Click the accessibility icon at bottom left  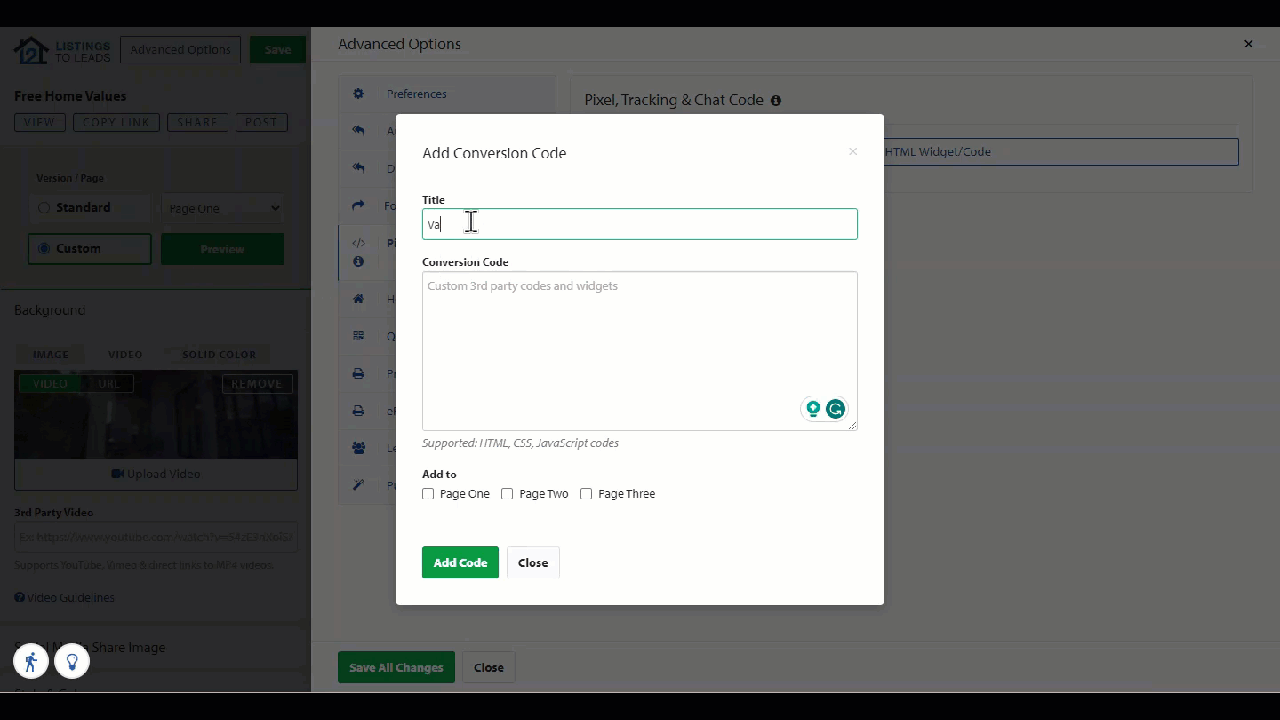point(30,661)
